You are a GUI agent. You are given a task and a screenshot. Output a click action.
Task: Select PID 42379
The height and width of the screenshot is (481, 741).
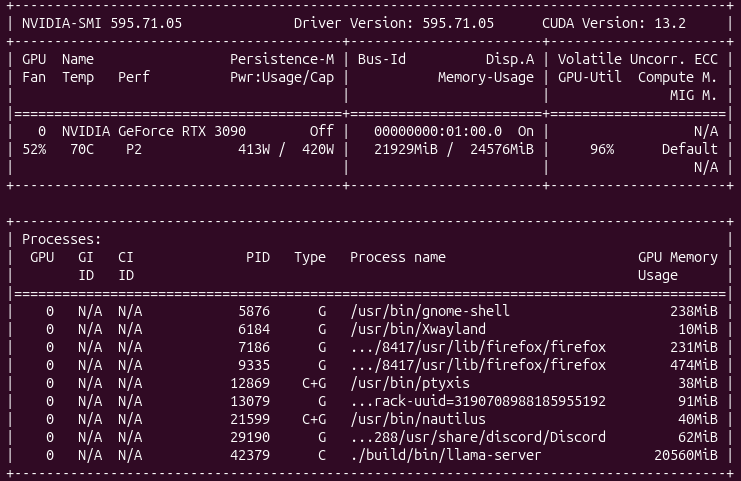pyautogui.click(x=250, y=455)
